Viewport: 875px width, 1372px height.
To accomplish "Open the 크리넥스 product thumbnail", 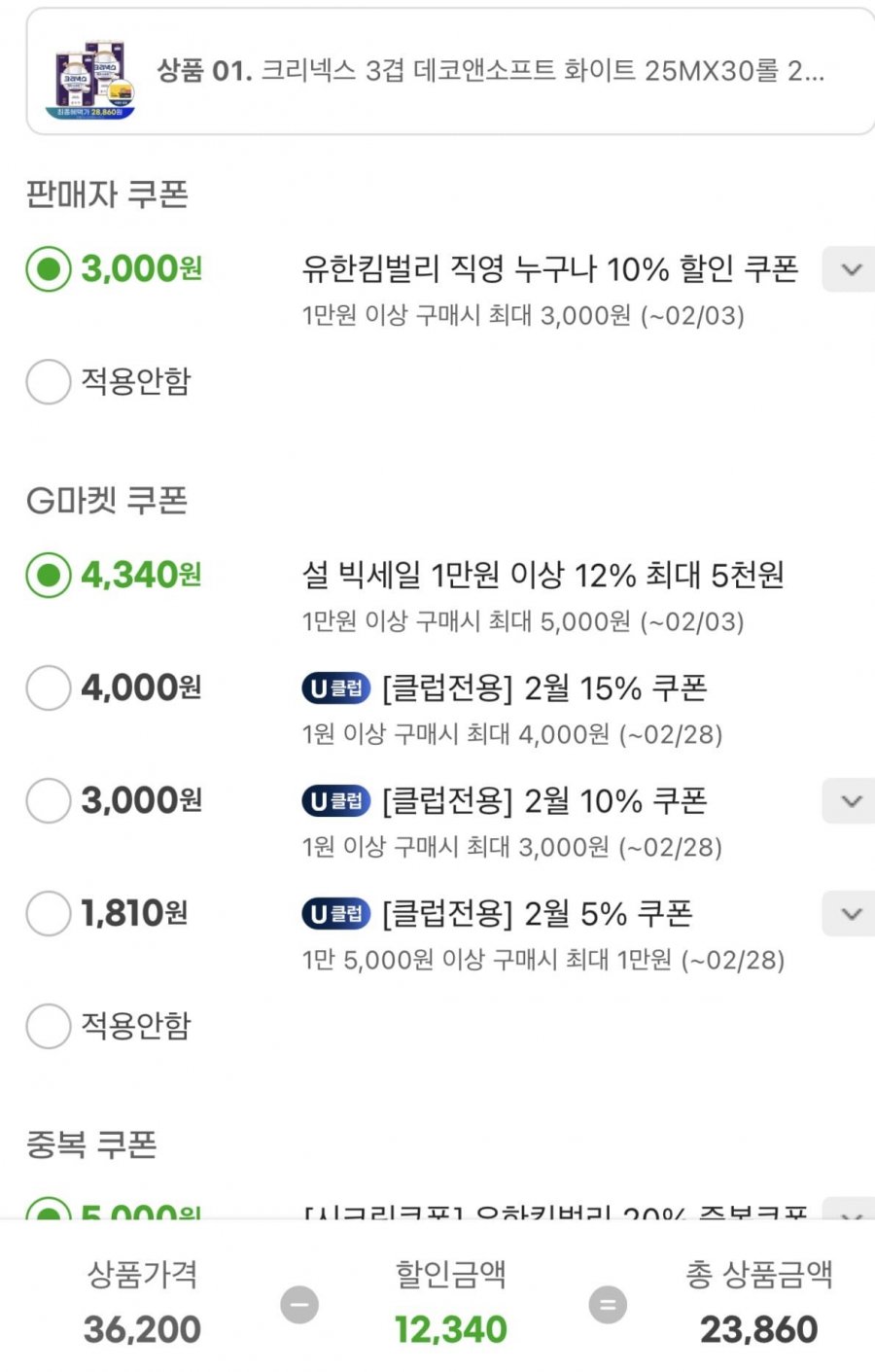I will (92, 78).
